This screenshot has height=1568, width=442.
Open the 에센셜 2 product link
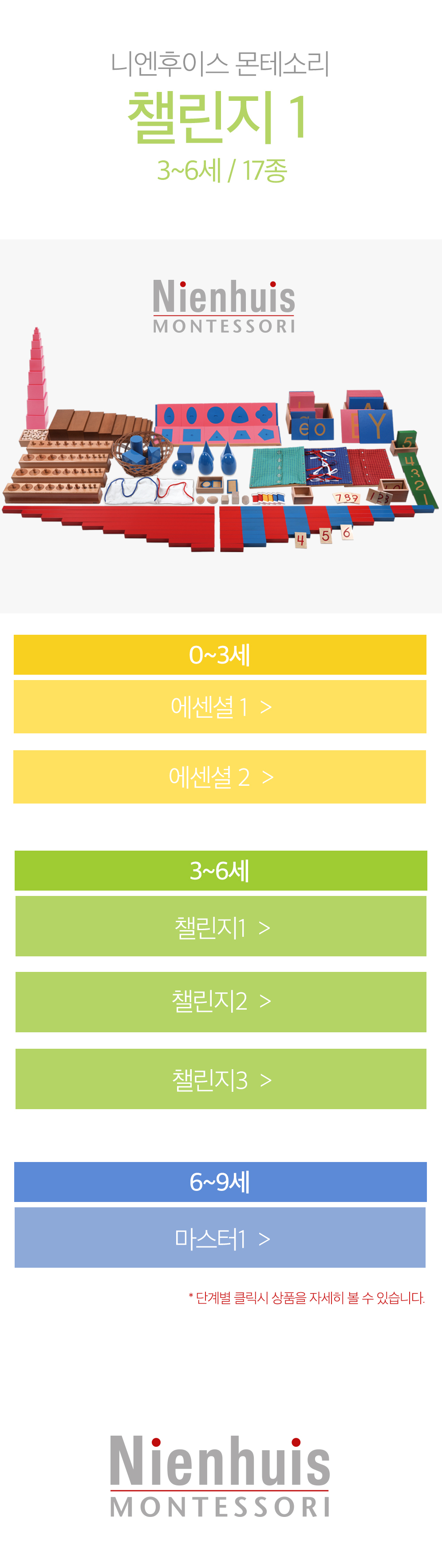point(220,777)
